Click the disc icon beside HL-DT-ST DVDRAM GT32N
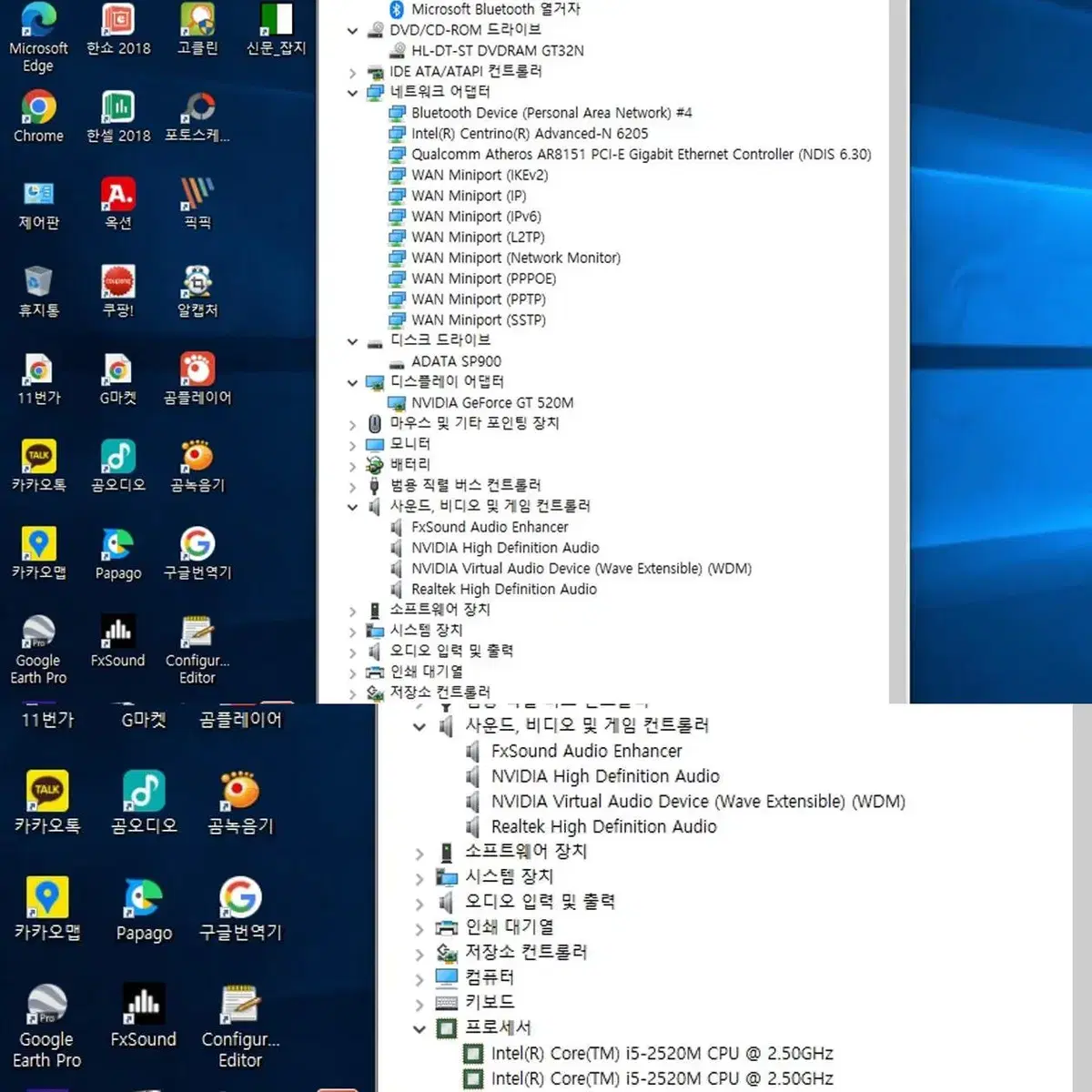The image size is (1092, 1092). click(397, 50)
